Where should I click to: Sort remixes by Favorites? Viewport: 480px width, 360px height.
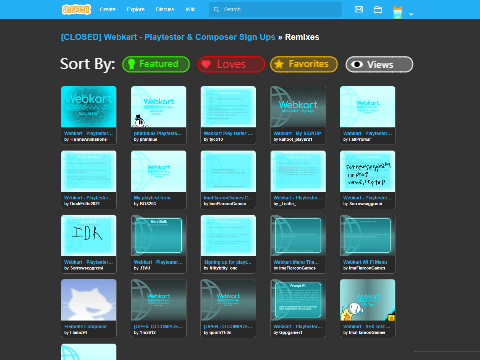[304, 64]
